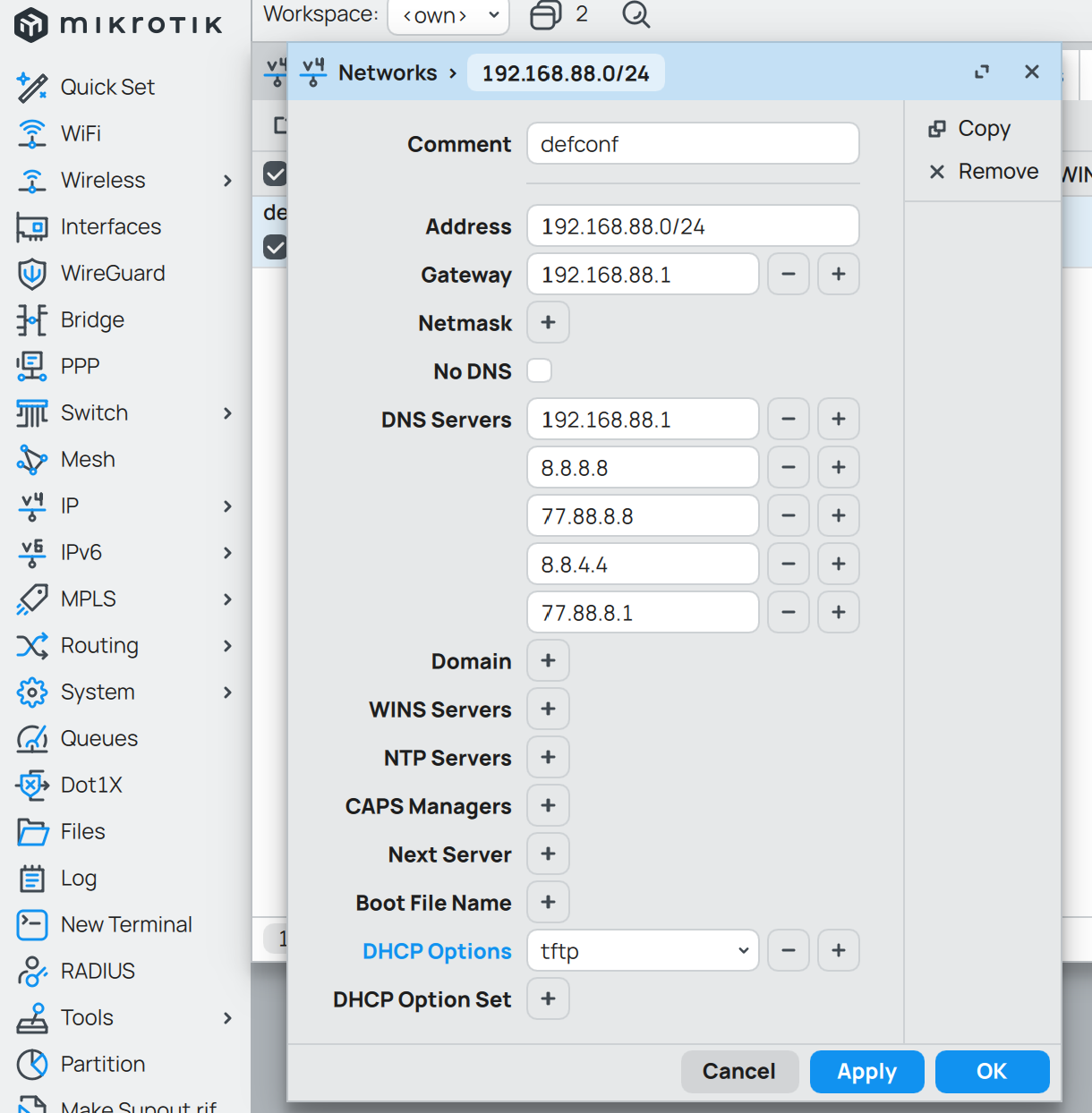
Task: Click into the Gateway address field
Action: click(643, 275)
